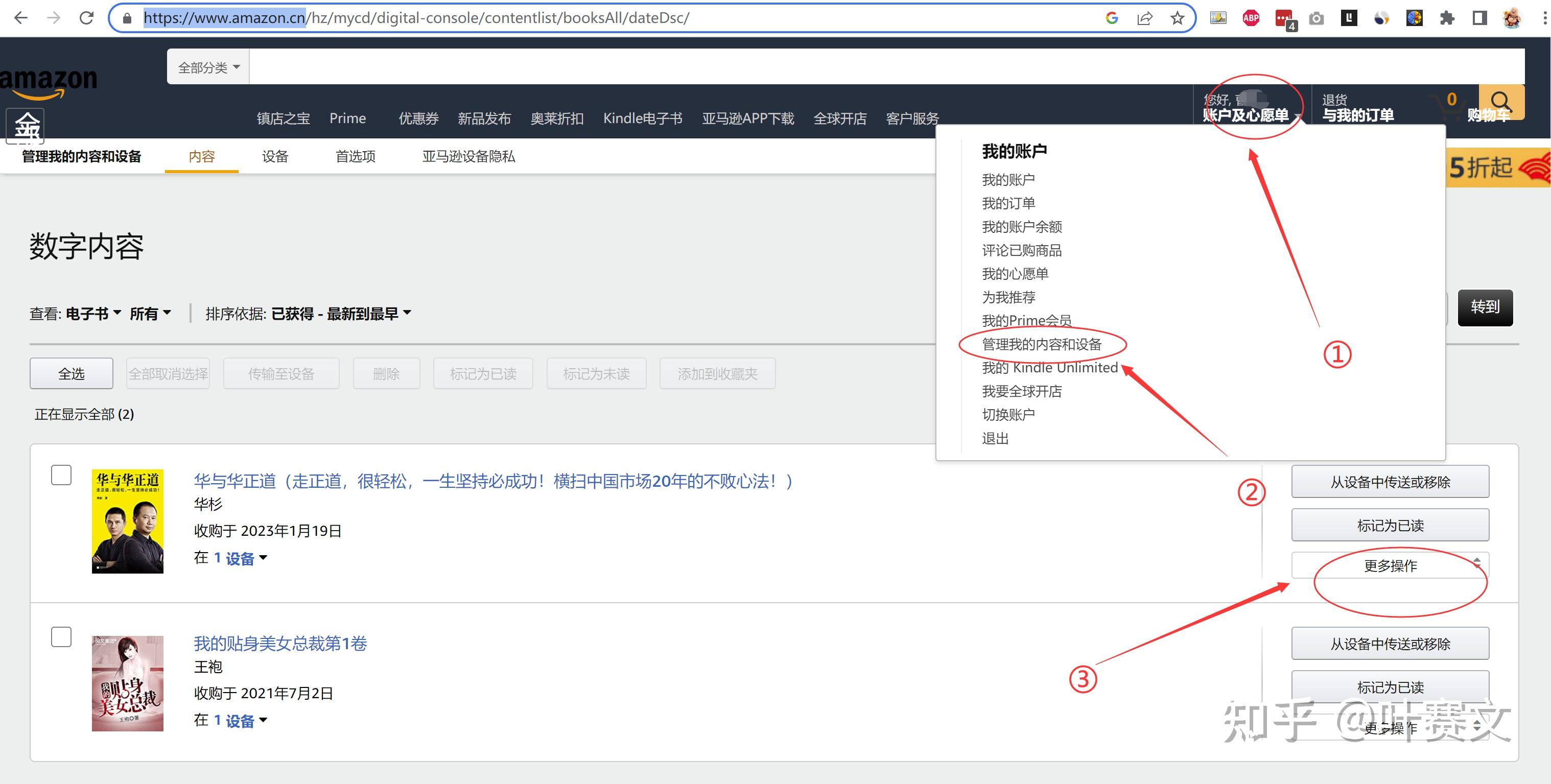Click the 华与华正道 book cover thumbnail

(x=128, y=521)
